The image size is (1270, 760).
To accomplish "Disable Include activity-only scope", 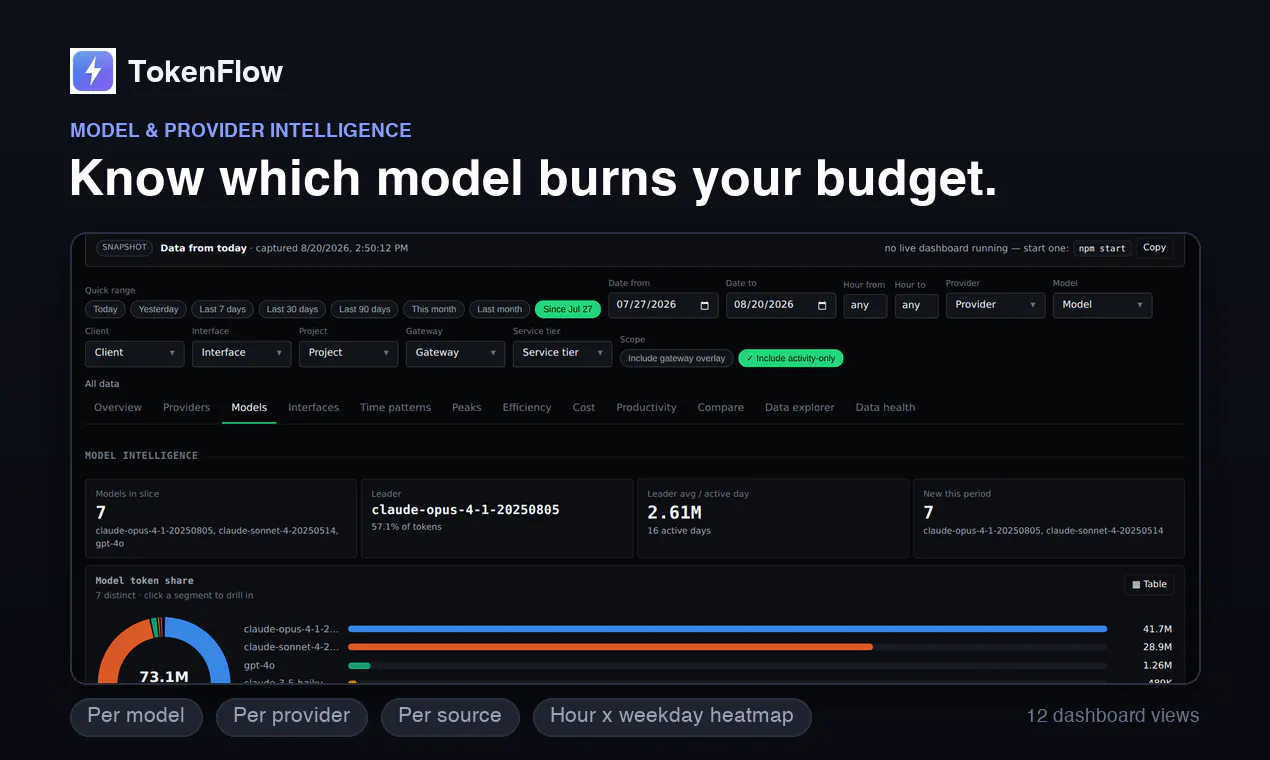I will coord(790,358).
